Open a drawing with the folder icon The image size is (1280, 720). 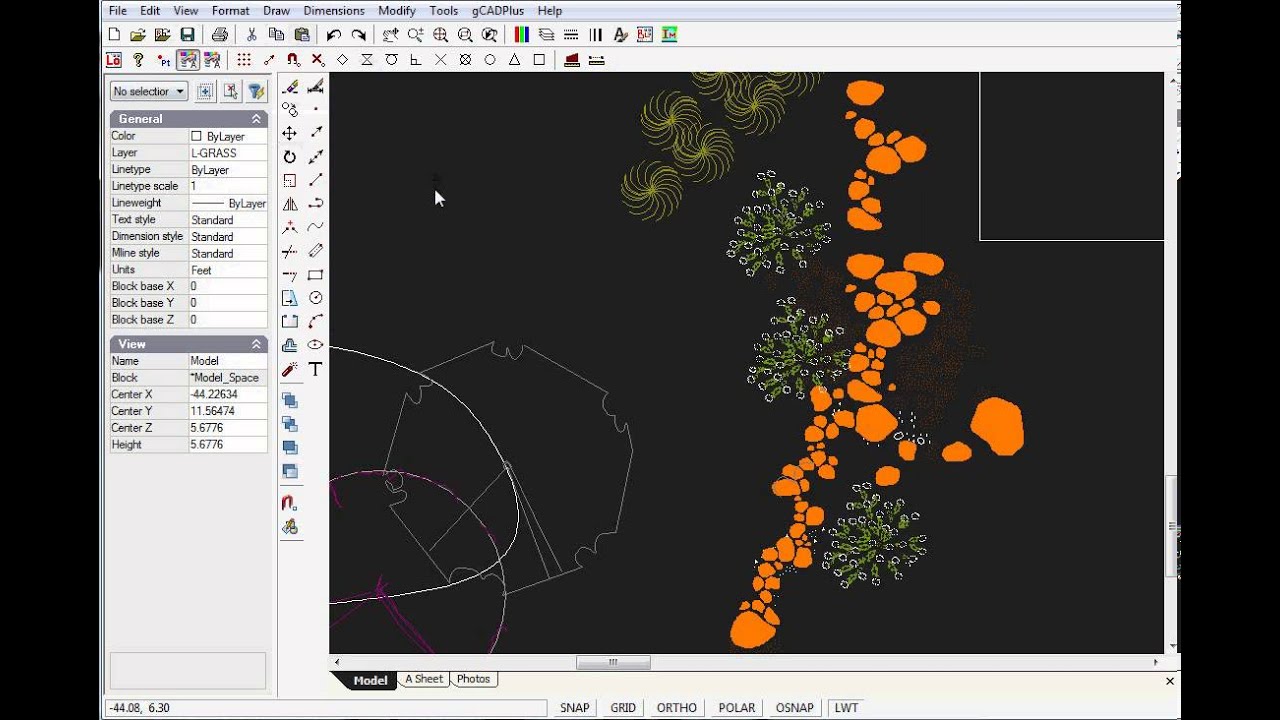[x=138, y=35]
